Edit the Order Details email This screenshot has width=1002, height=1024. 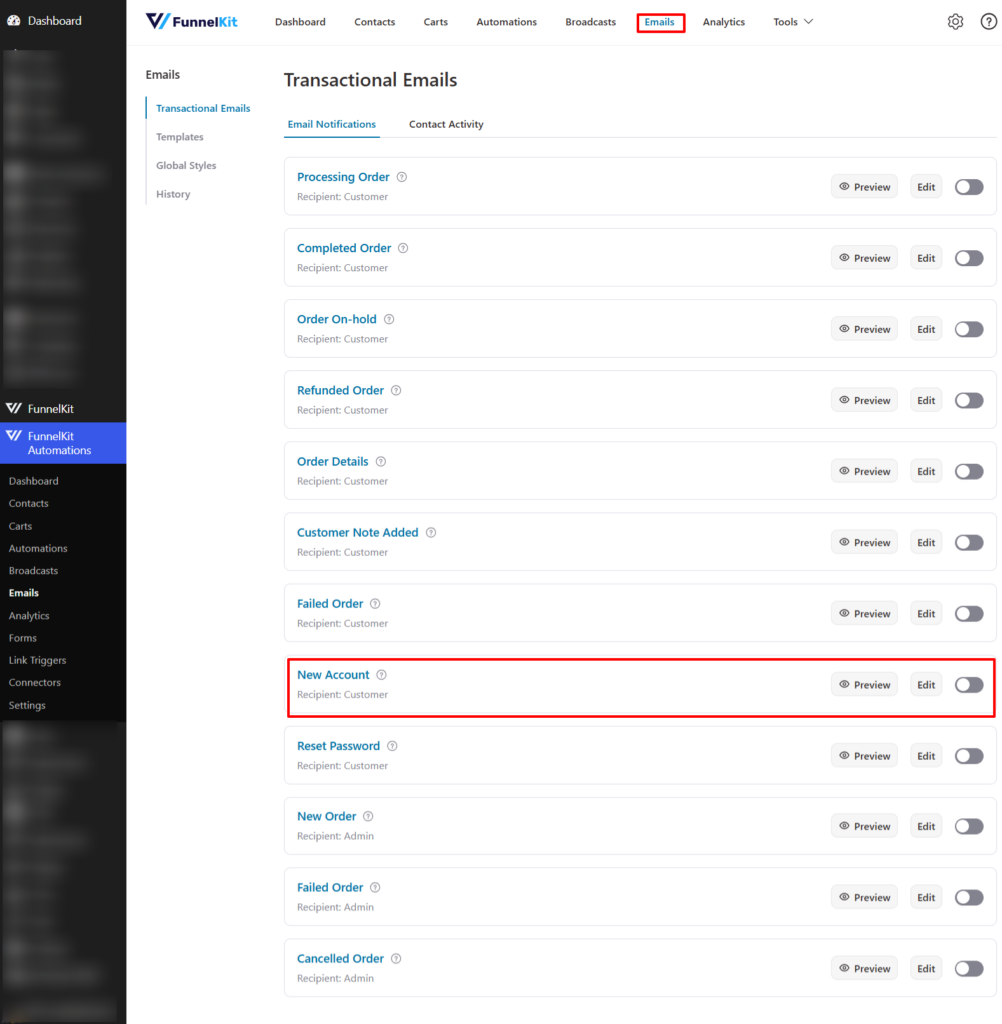(926, 472)
